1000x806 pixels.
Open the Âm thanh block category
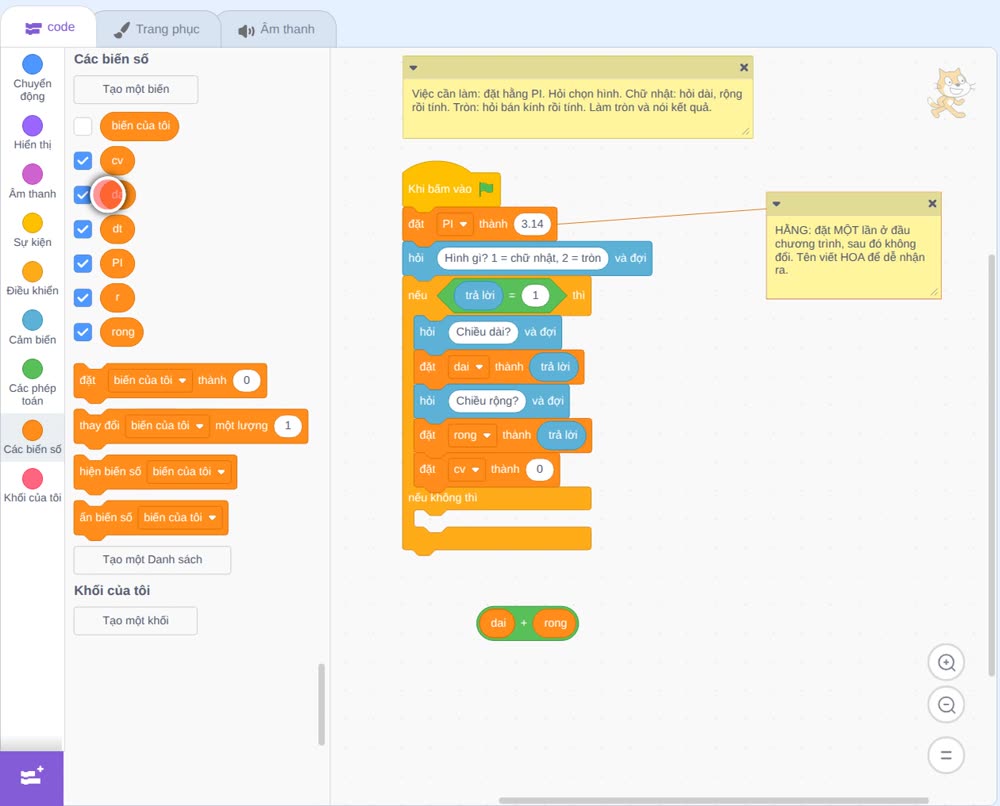[x=32, y=182]
